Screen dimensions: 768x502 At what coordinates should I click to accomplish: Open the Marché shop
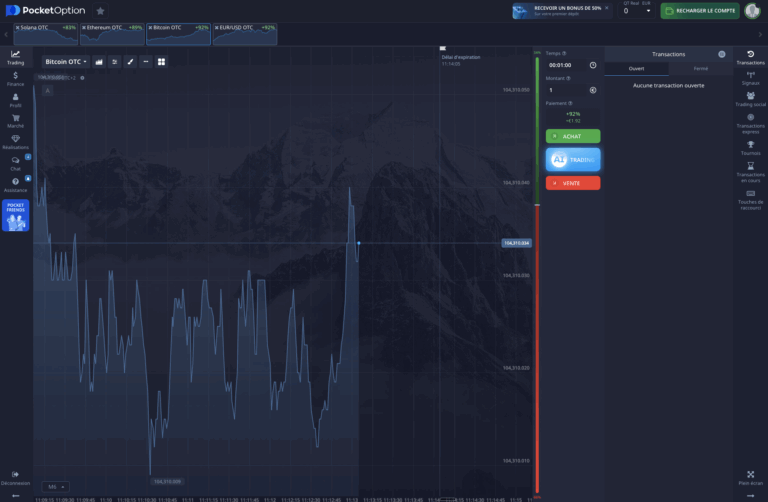pyautogui.click(x=15, y=121)
